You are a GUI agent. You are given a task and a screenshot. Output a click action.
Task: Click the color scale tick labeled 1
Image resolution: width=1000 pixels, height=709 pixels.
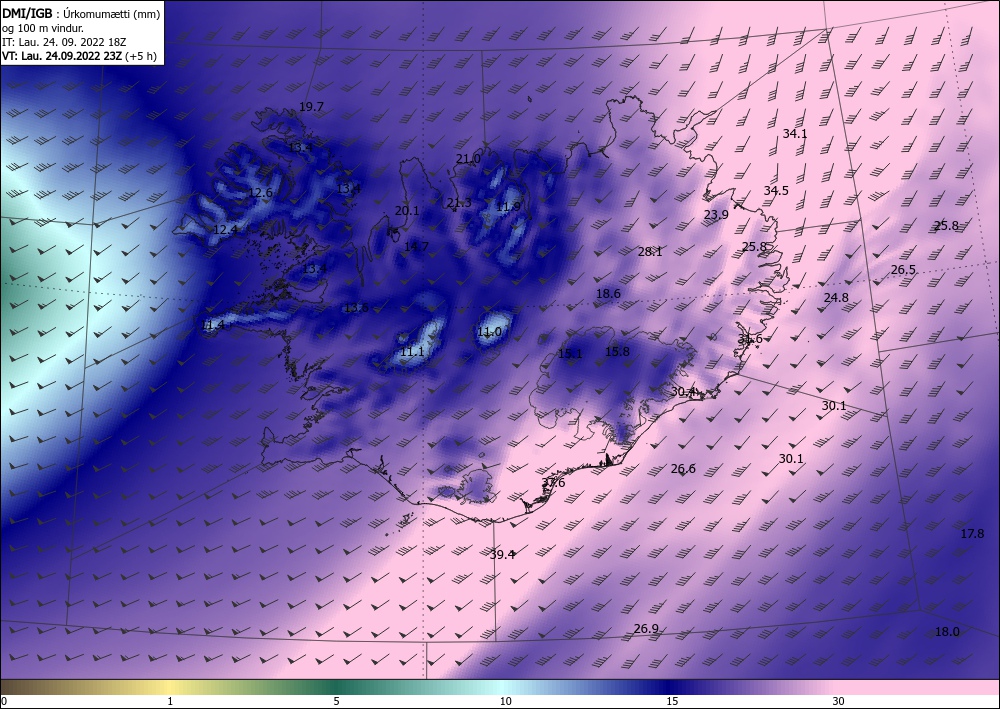(170, 702)
